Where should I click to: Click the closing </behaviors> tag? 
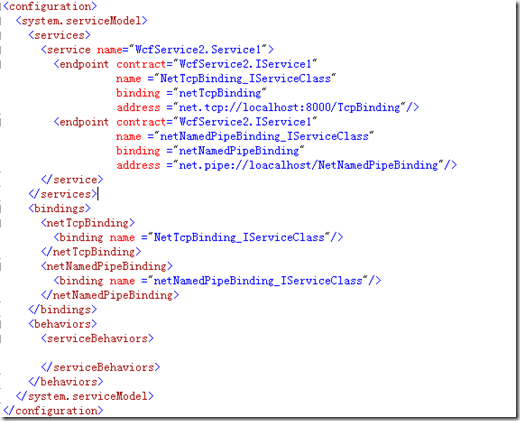(x=66, y=382)
